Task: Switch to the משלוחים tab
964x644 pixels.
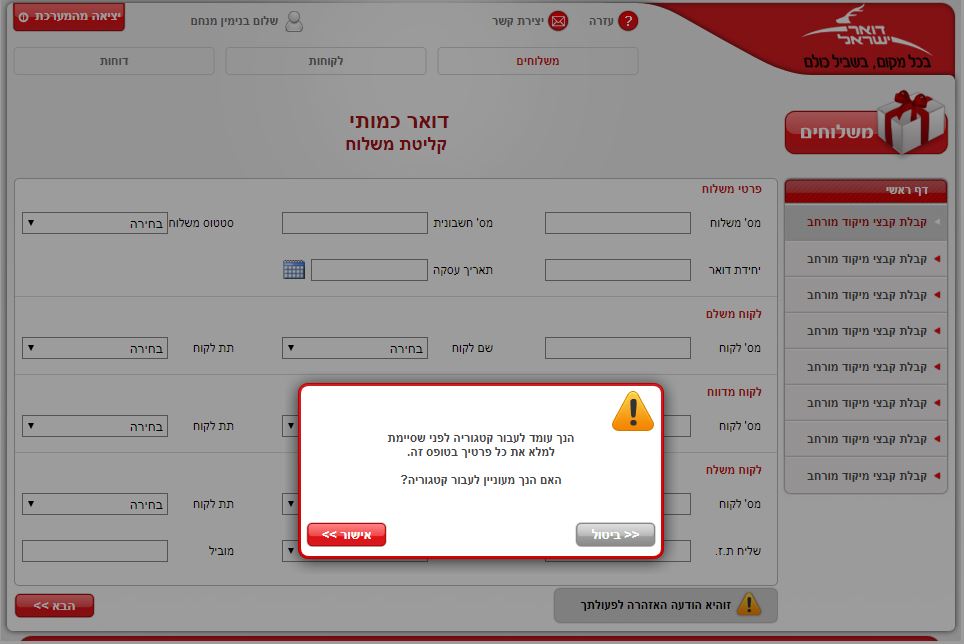Action: [538, 61]
